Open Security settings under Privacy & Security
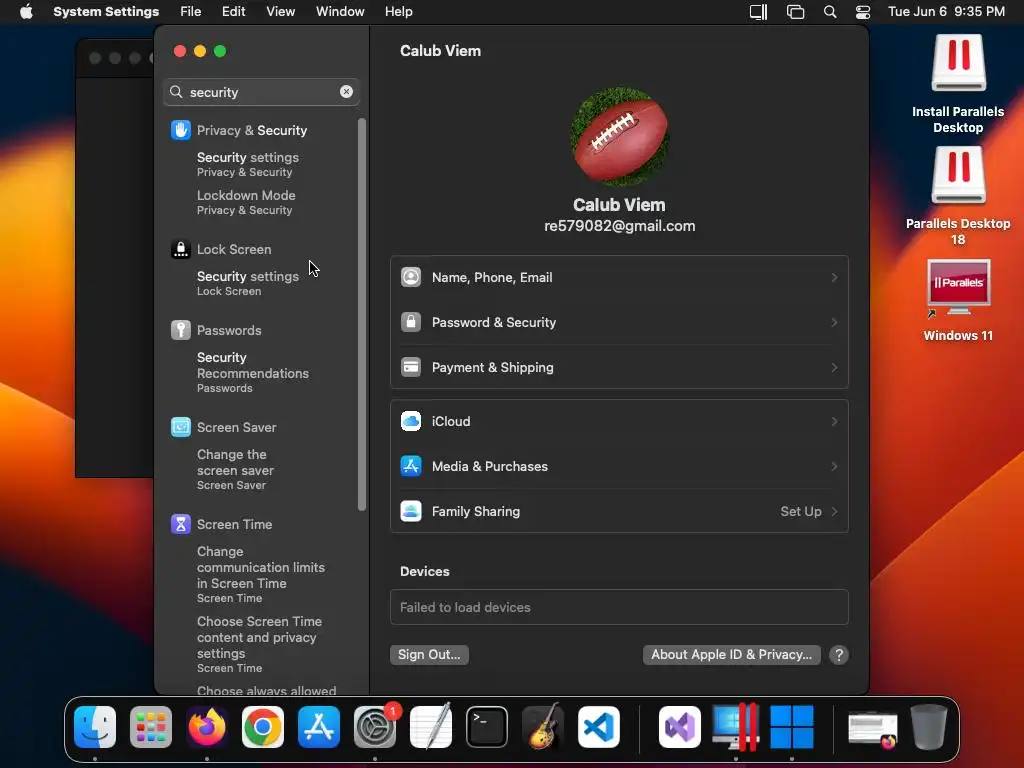The height and width of the screenshot is (768, 1024). [248, 165]
